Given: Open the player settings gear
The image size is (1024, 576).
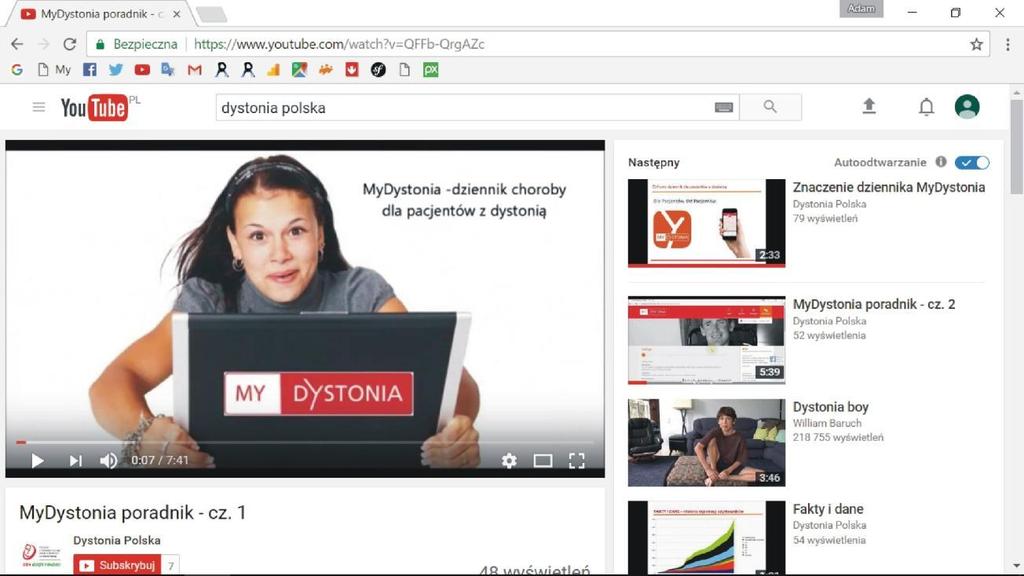Looking at the screenshot, I should 509,461.
